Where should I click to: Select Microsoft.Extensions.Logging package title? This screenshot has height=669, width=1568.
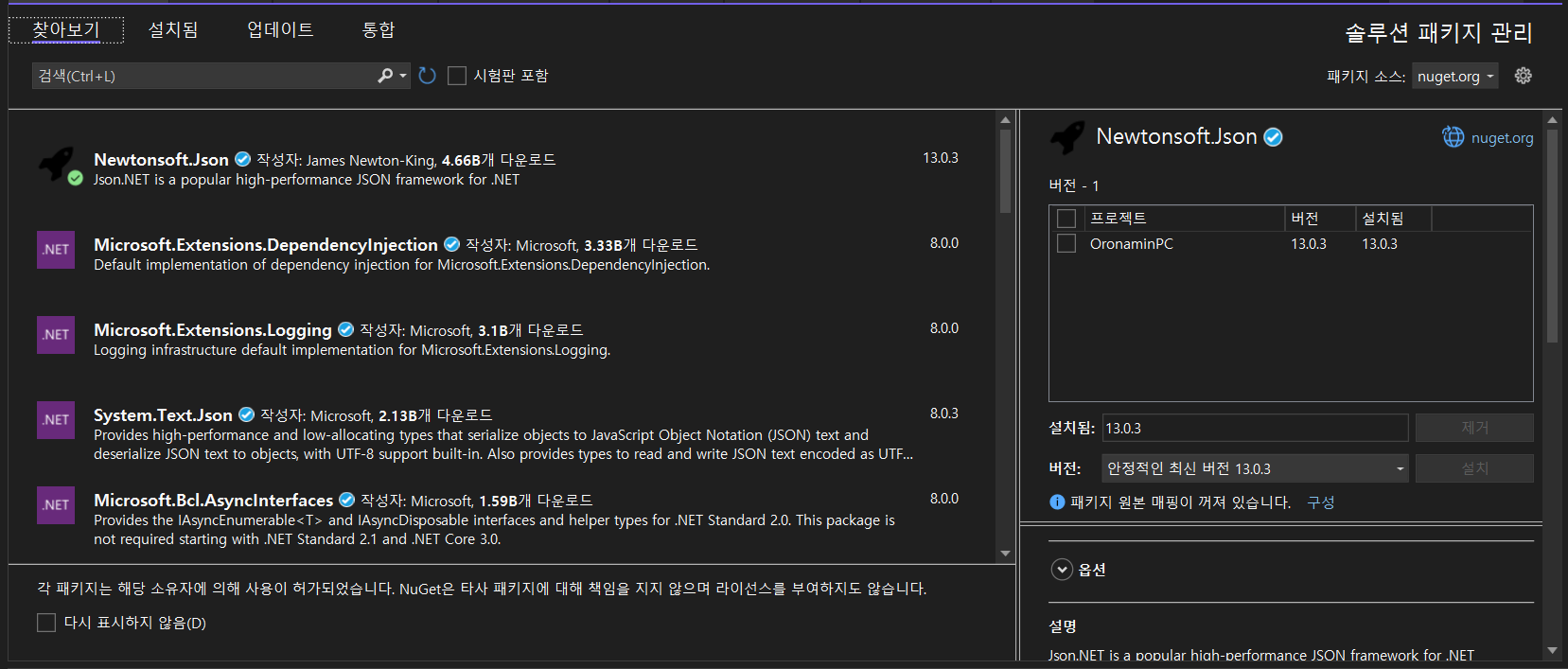pos(213,329)
